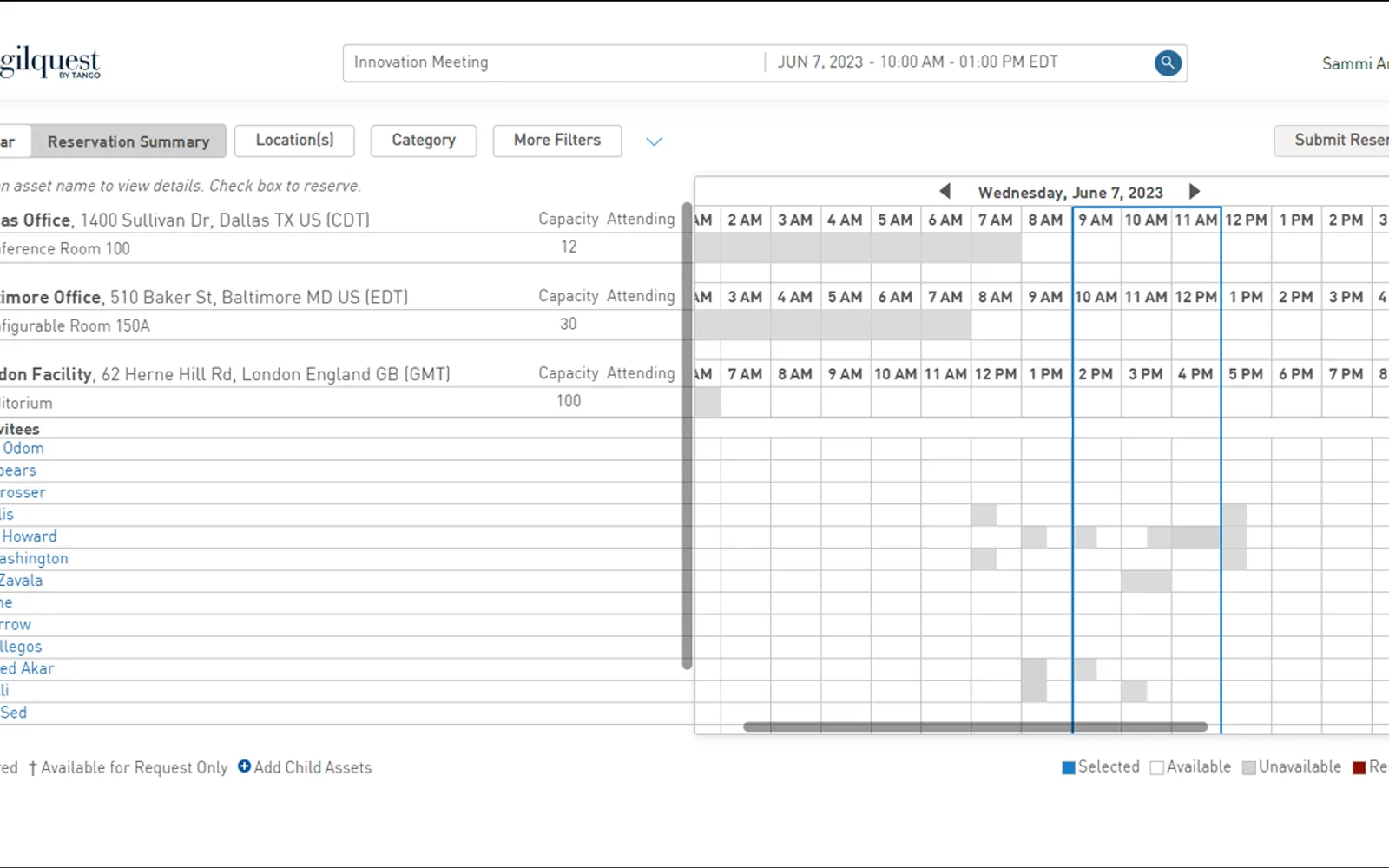Open the More Filters dropdown

[x=557, y=141]
